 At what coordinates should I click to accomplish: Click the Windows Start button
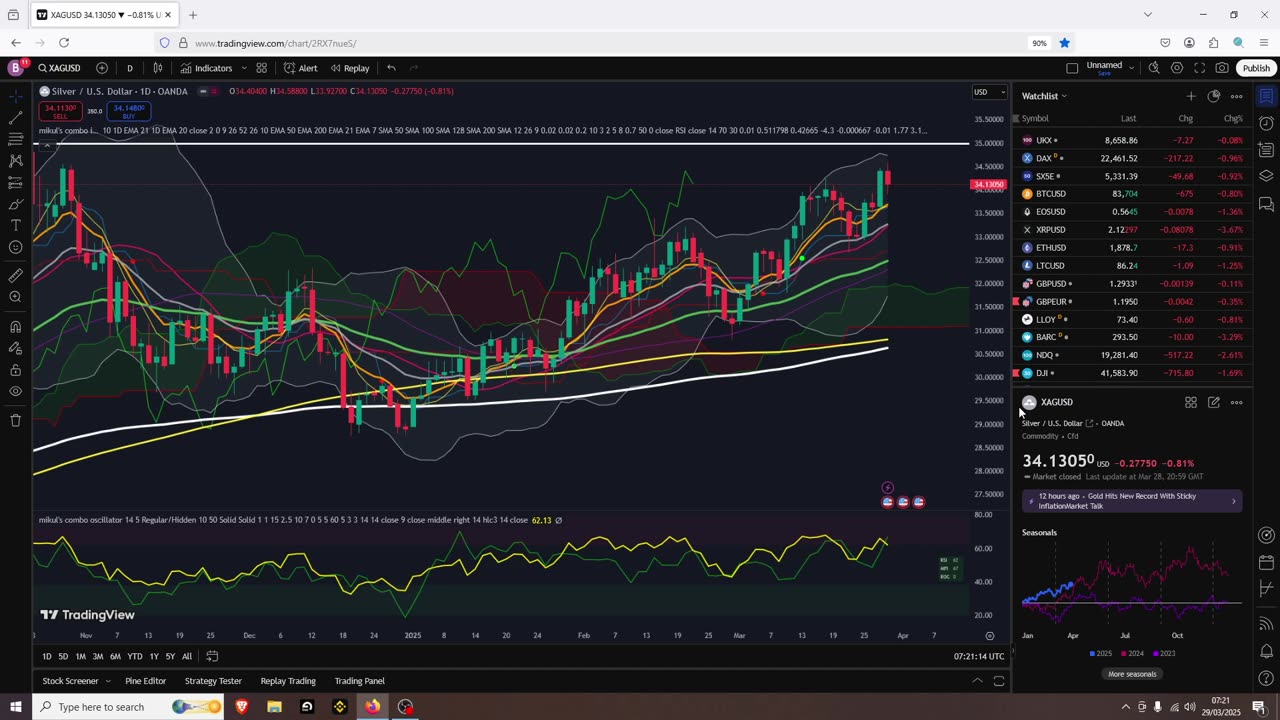[16, 707]
